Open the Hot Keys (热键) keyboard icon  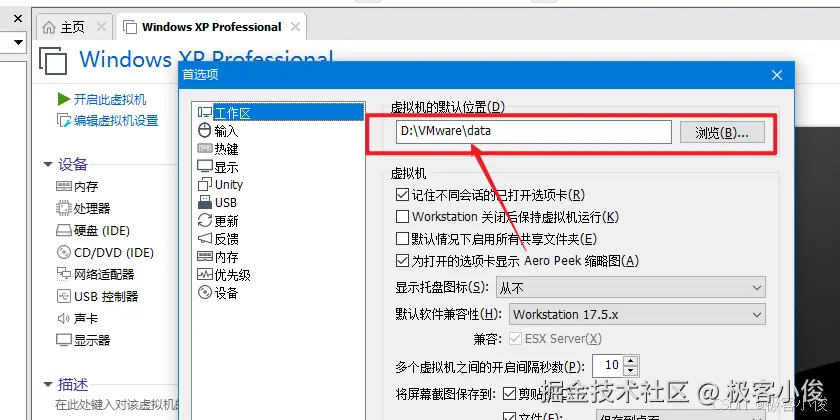205,148
